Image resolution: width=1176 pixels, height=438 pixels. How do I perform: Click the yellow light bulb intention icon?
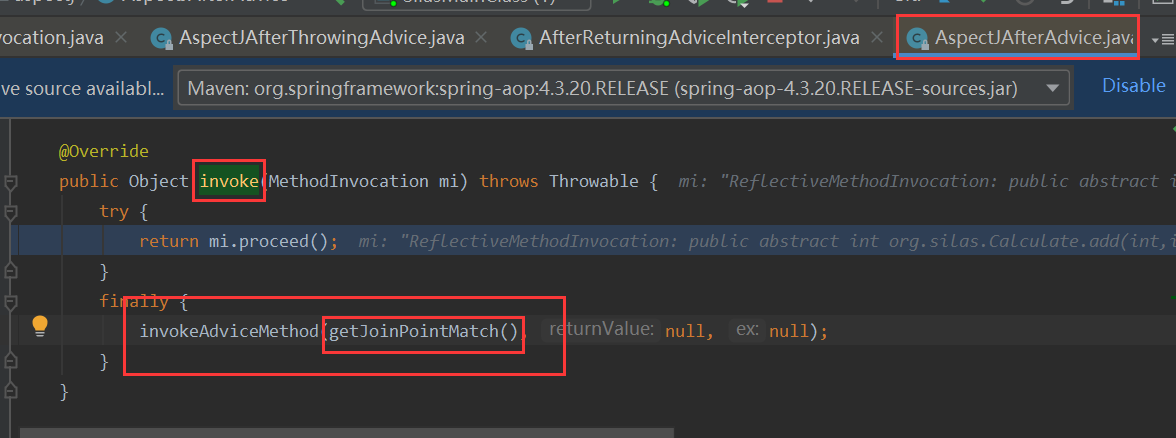40,326
